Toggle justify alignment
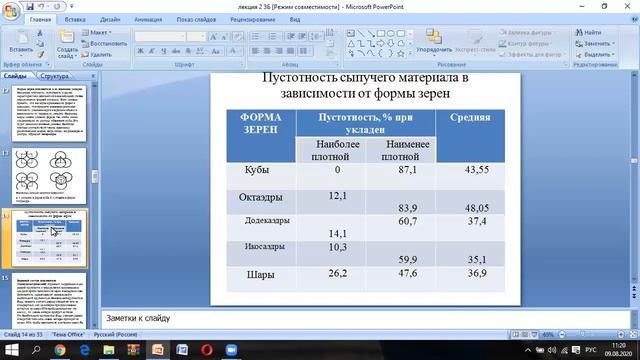 click(291, 51)
